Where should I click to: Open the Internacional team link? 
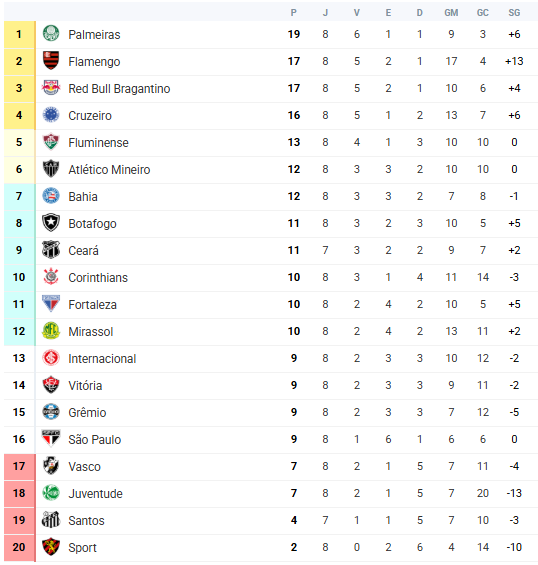click(x=102, y=359)
